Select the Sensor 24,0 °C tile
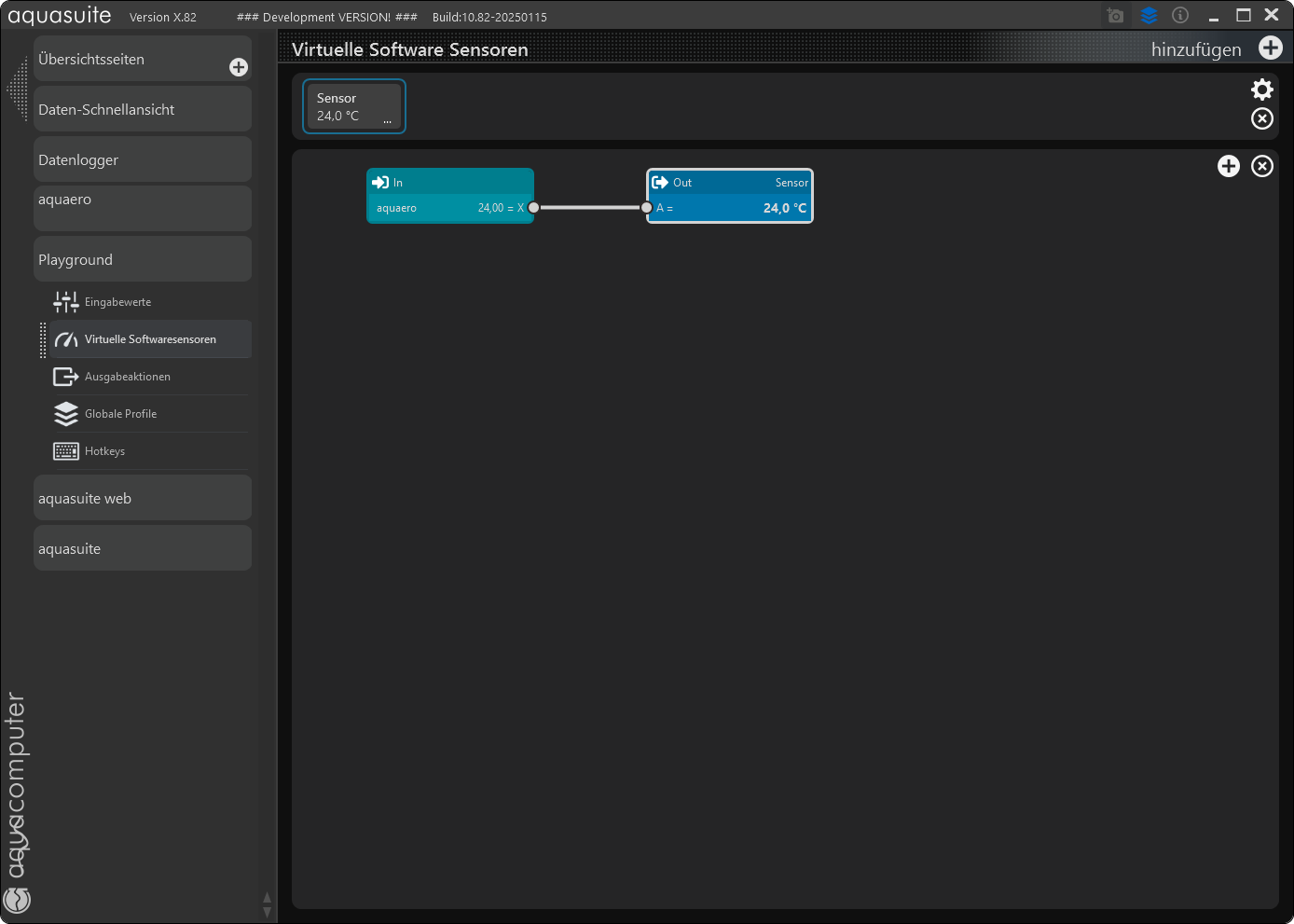The height and width of the screenshot is (924, 1294). [x=353, y=106]
